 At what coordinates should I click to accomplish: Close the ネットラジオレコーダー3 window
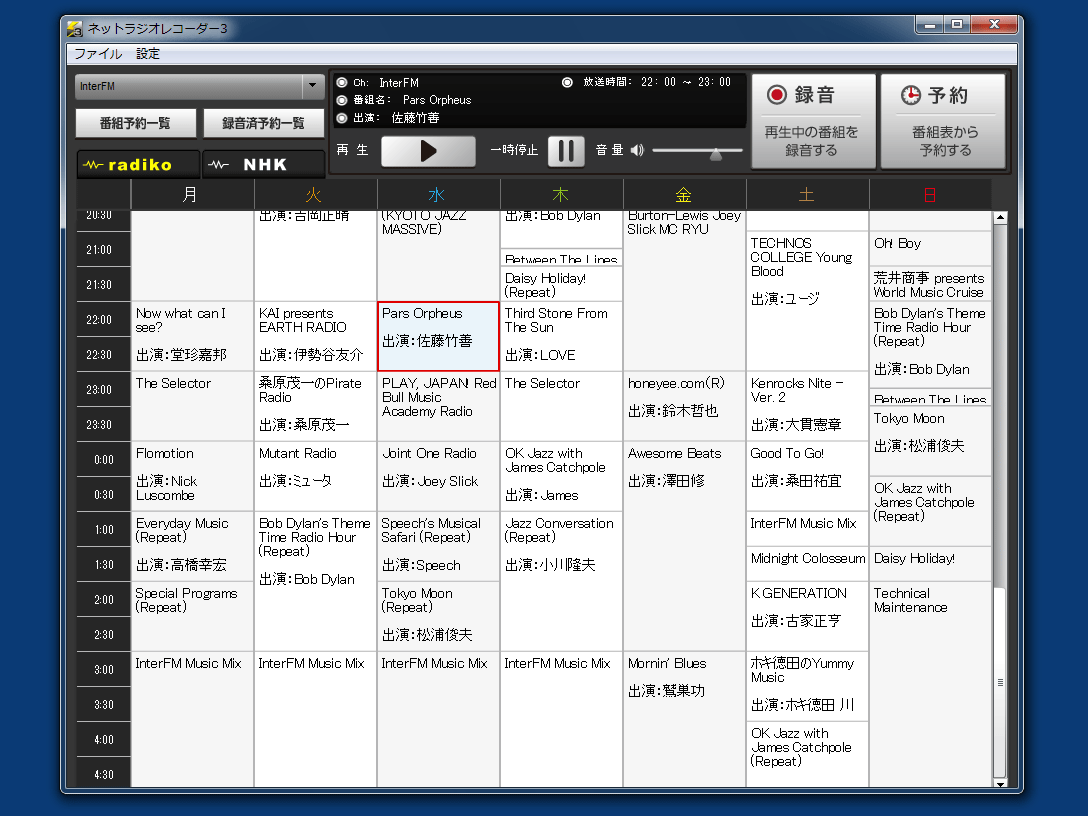994,25
